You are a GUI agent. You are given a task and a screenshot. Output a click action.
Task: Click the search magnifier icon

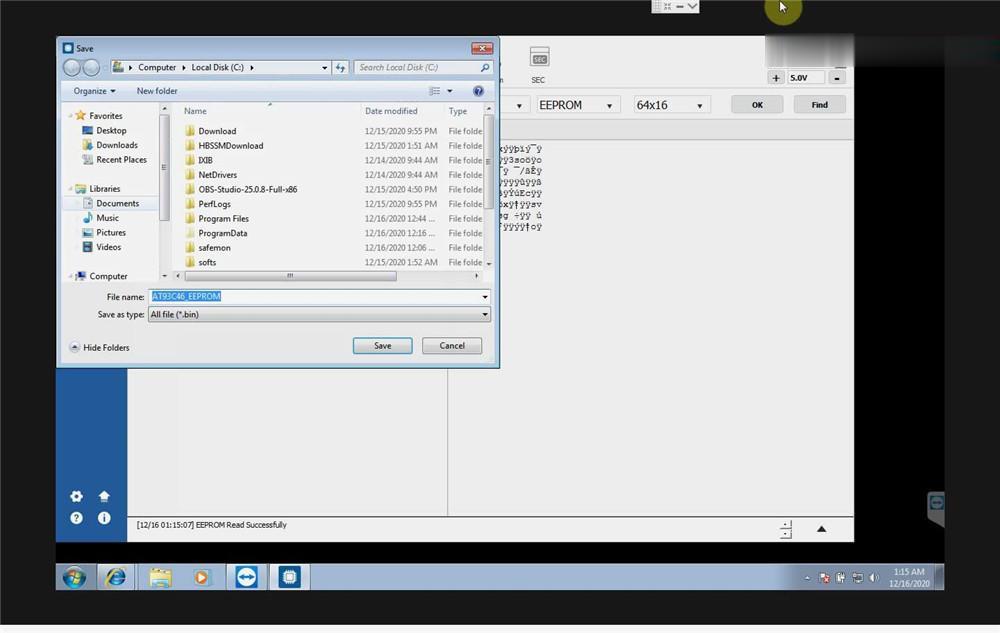(485, 68)
